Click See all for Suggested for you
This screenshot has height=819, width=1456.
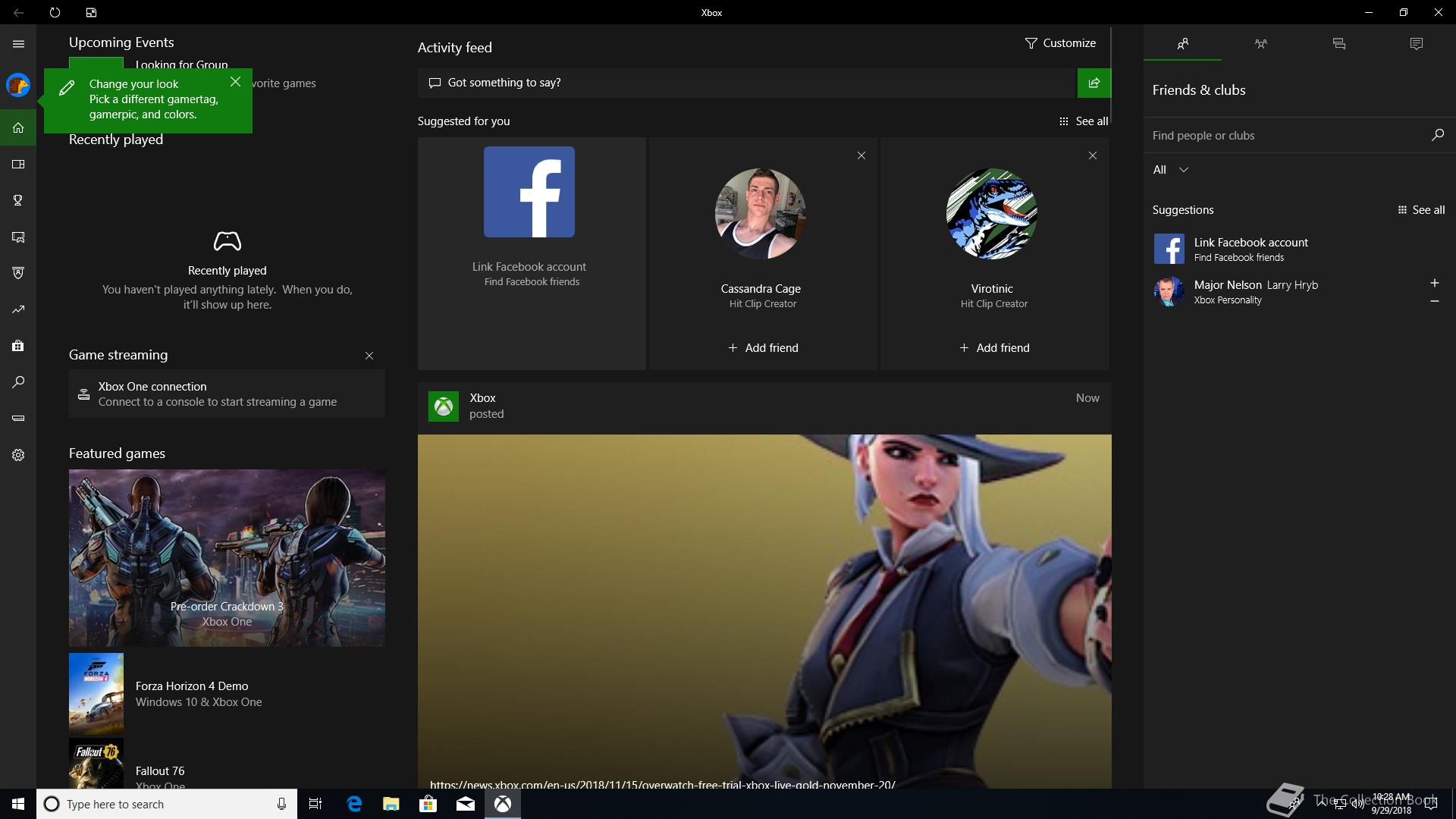tap(1084, 121)
